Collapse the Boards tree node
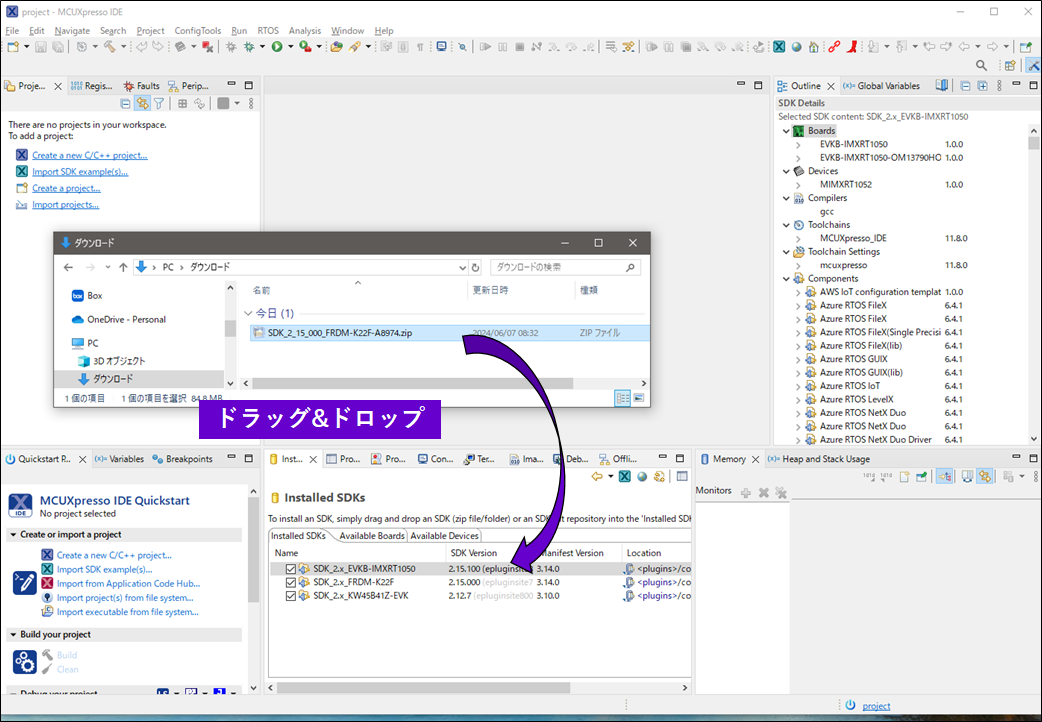 click(x=785, y=131)
